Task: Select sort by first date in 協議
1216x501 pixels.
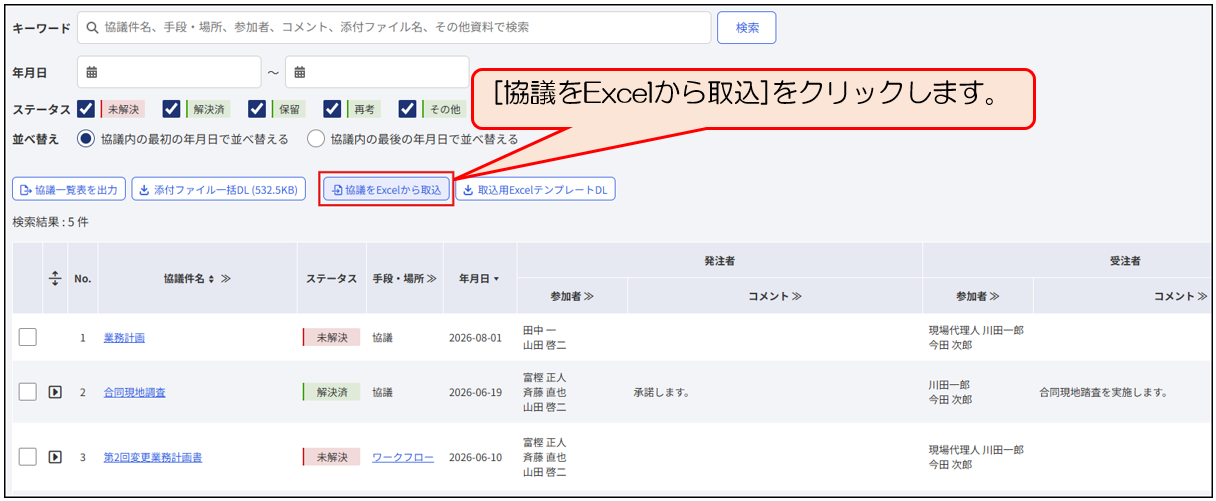Action: (86, 139)
